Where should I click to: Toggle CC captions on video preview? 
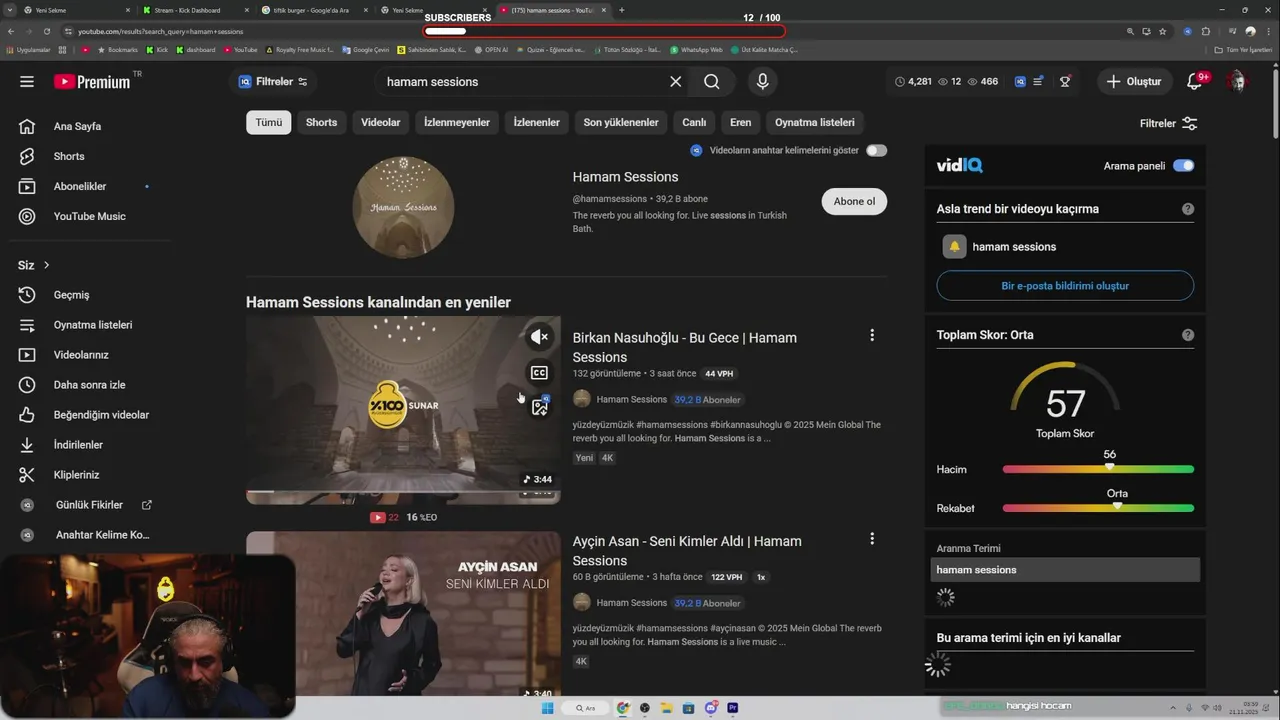point(539,373)
